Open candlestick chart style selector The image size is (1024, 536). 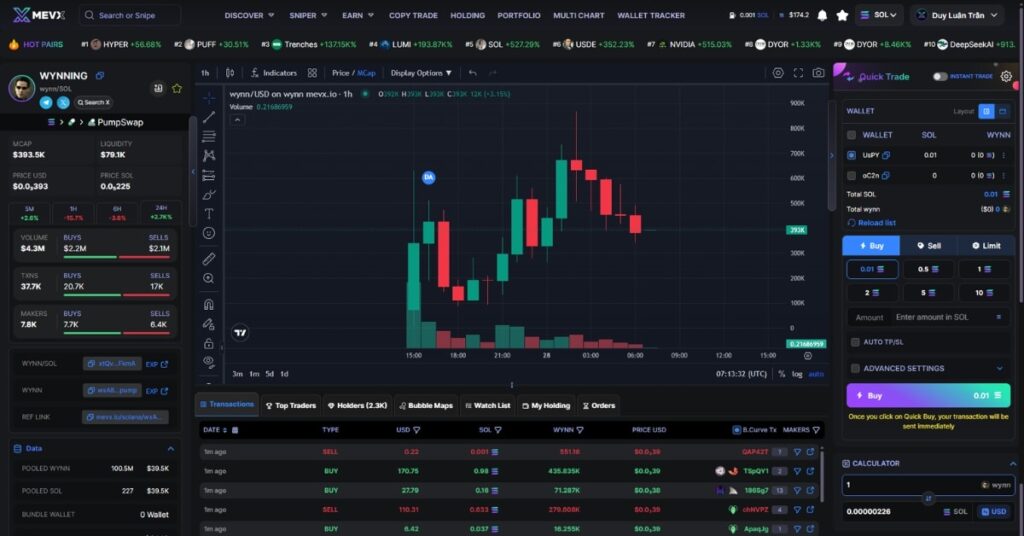tap(230, 73)
